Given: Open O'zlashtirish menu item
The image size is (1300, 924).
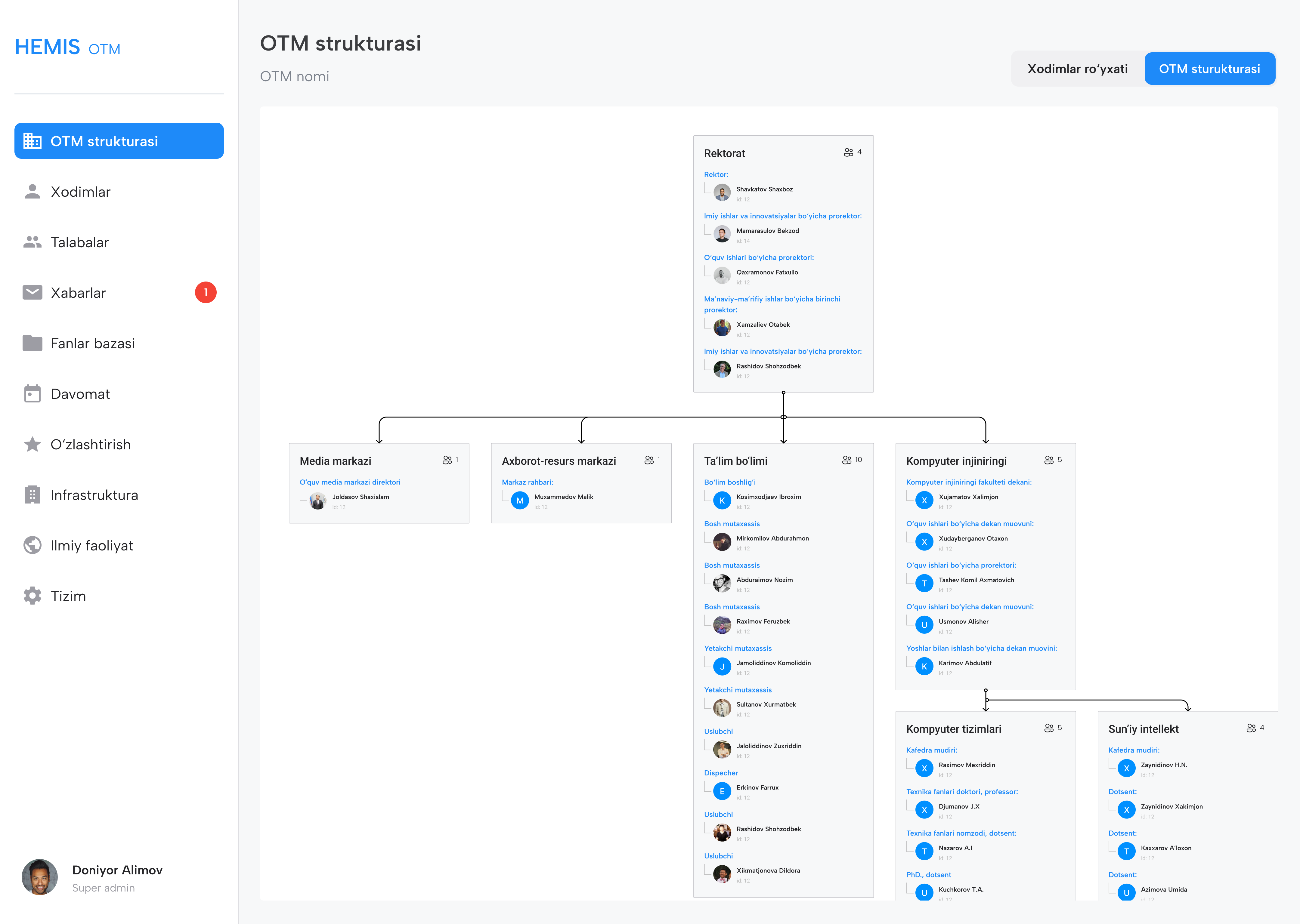Looking at the screenshot, I should [119, 444].
